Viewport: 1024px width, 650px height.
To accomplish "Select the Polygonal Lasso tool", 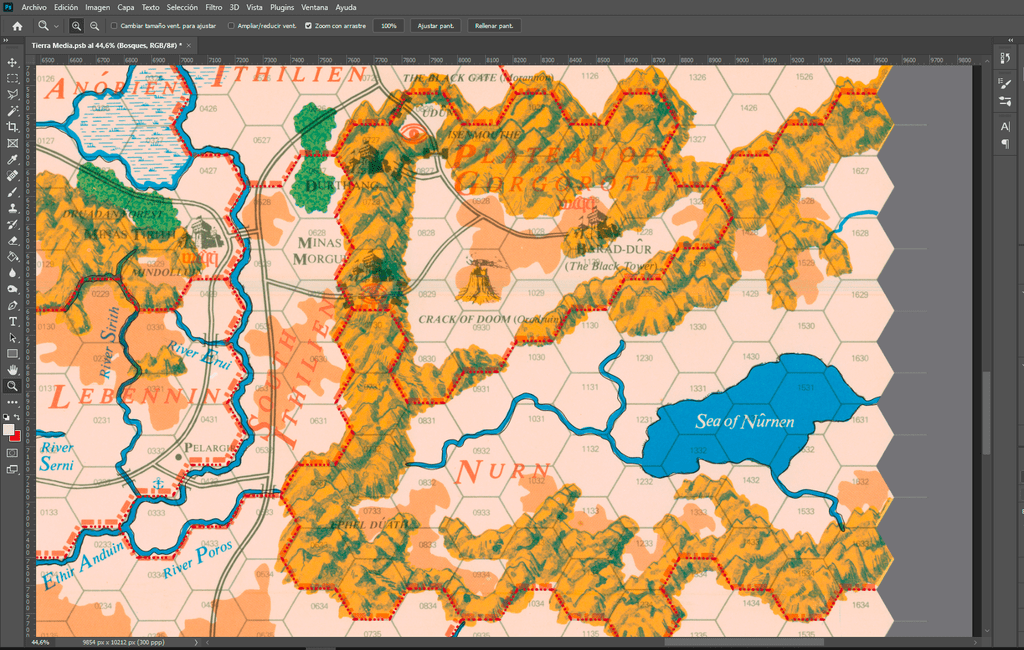I will click(12, 95).
